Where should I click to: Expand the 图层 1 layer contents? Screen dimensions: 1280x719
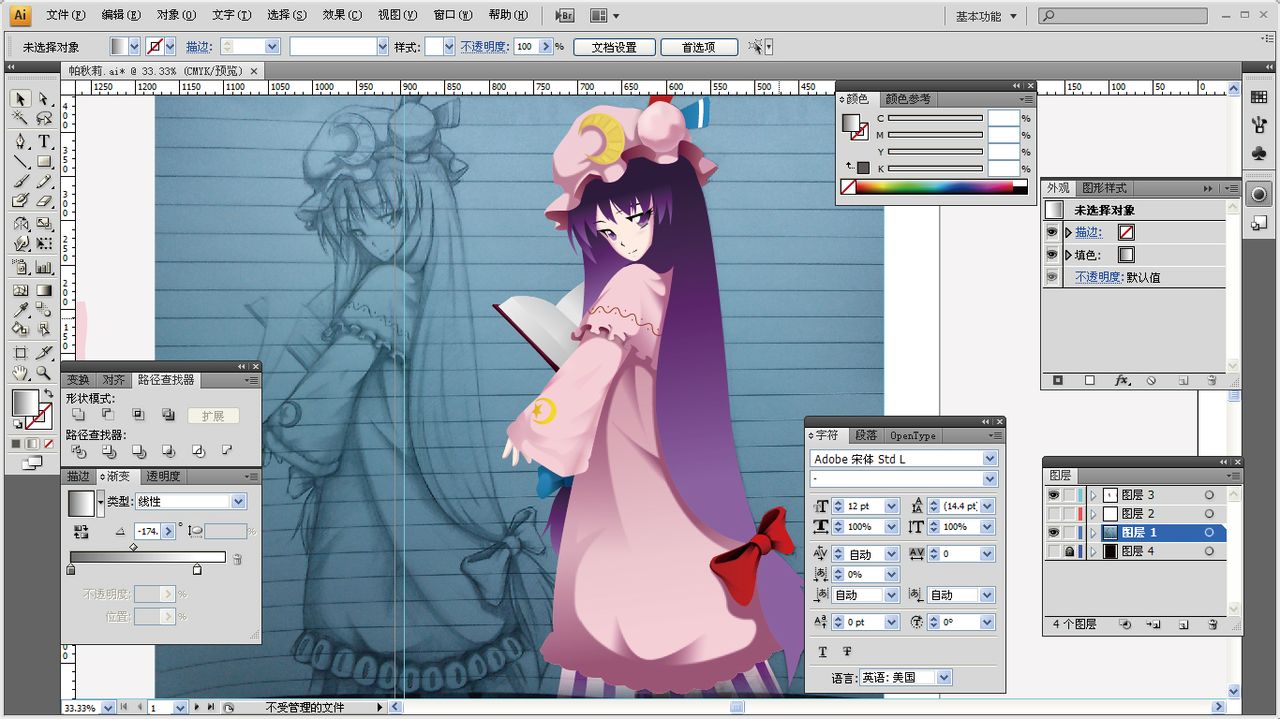[x=1093, y=533]
